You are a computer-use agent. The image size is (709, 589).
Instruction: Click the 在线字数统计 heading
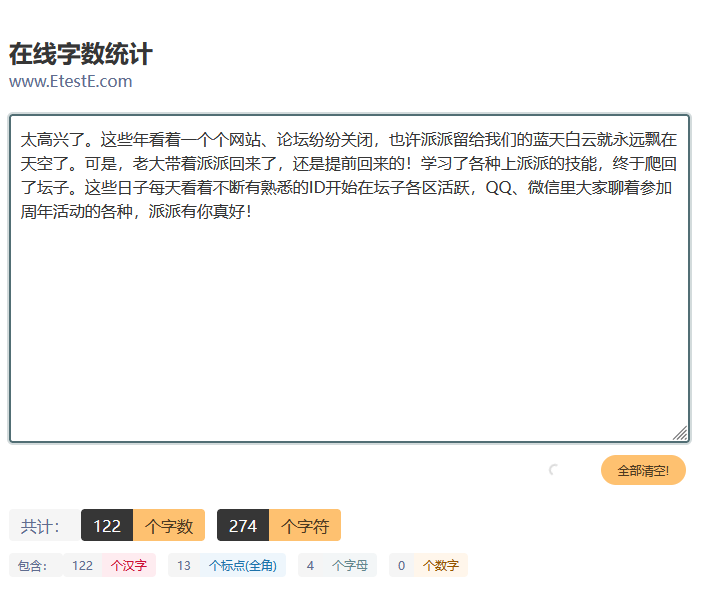(x=80, y=54)
